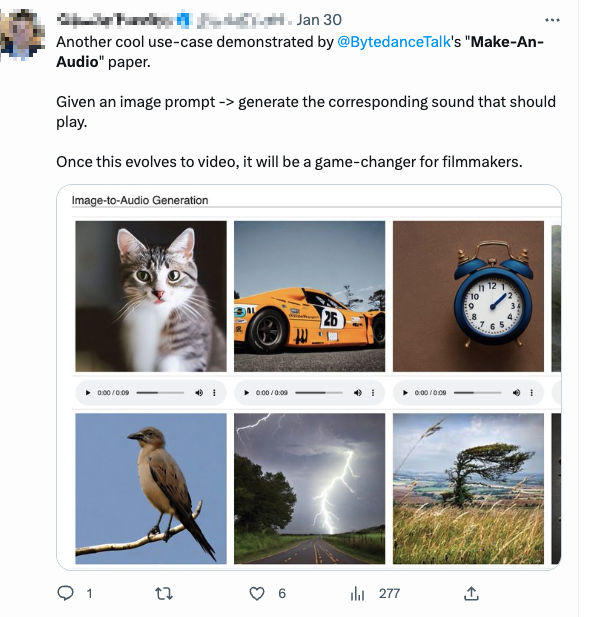Open the tweet's more options menu
This screenshot has height=617, width=600.
click(x=552, y=19)
